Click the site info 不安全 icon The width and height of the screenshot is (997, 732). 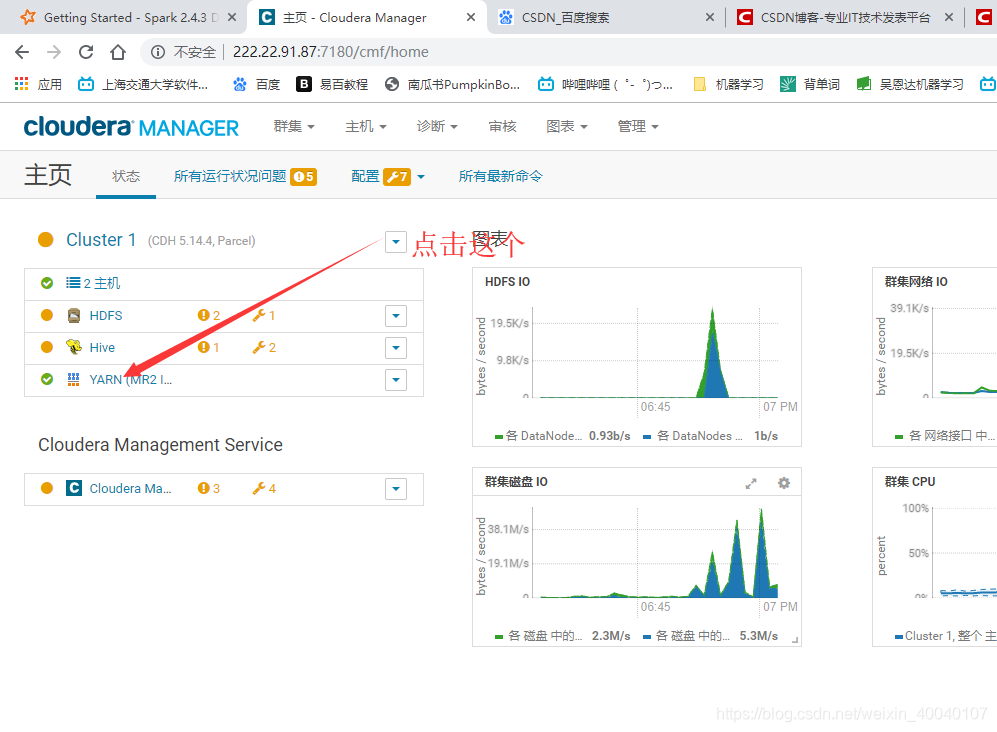158,52
